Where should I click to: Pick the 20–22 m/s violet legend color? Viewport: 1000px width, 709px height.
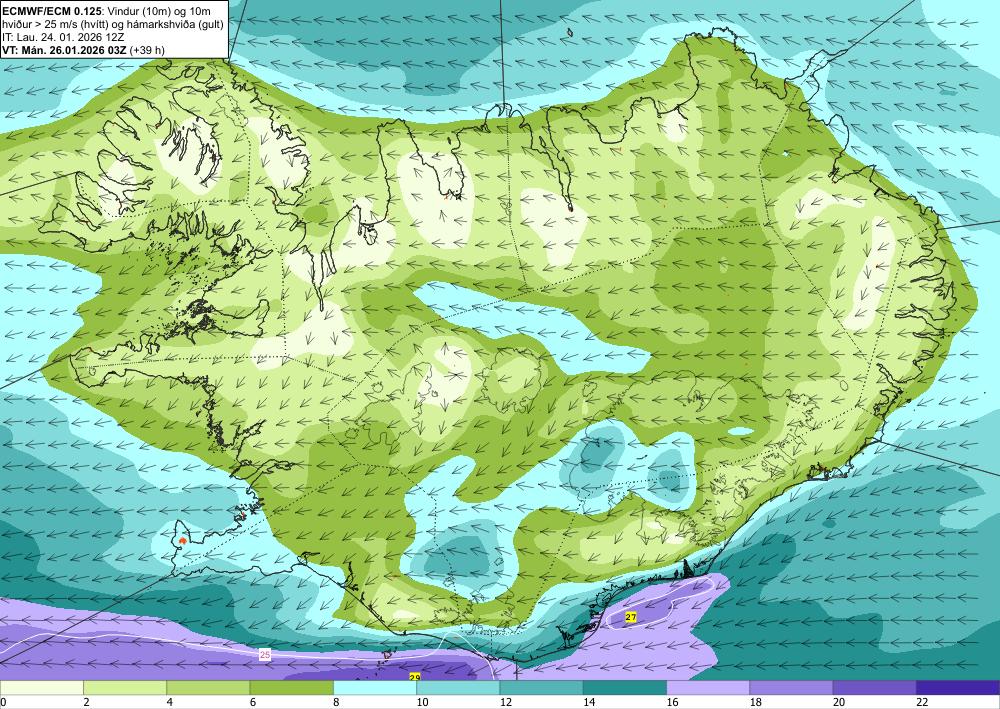click(x=875, y=687)
